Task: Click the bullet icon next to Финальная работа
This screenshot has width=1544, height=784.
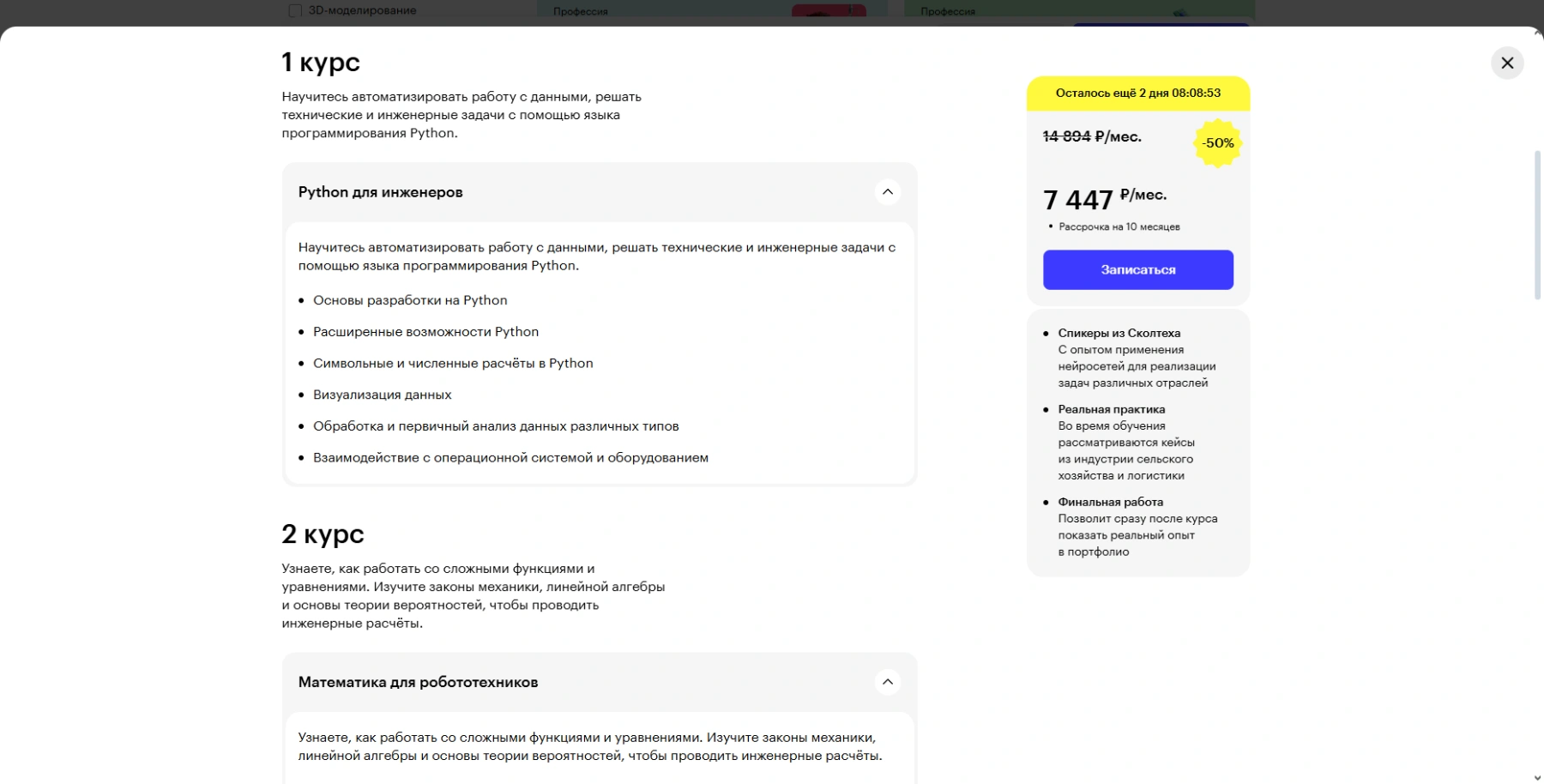Action: [1044, 503]
